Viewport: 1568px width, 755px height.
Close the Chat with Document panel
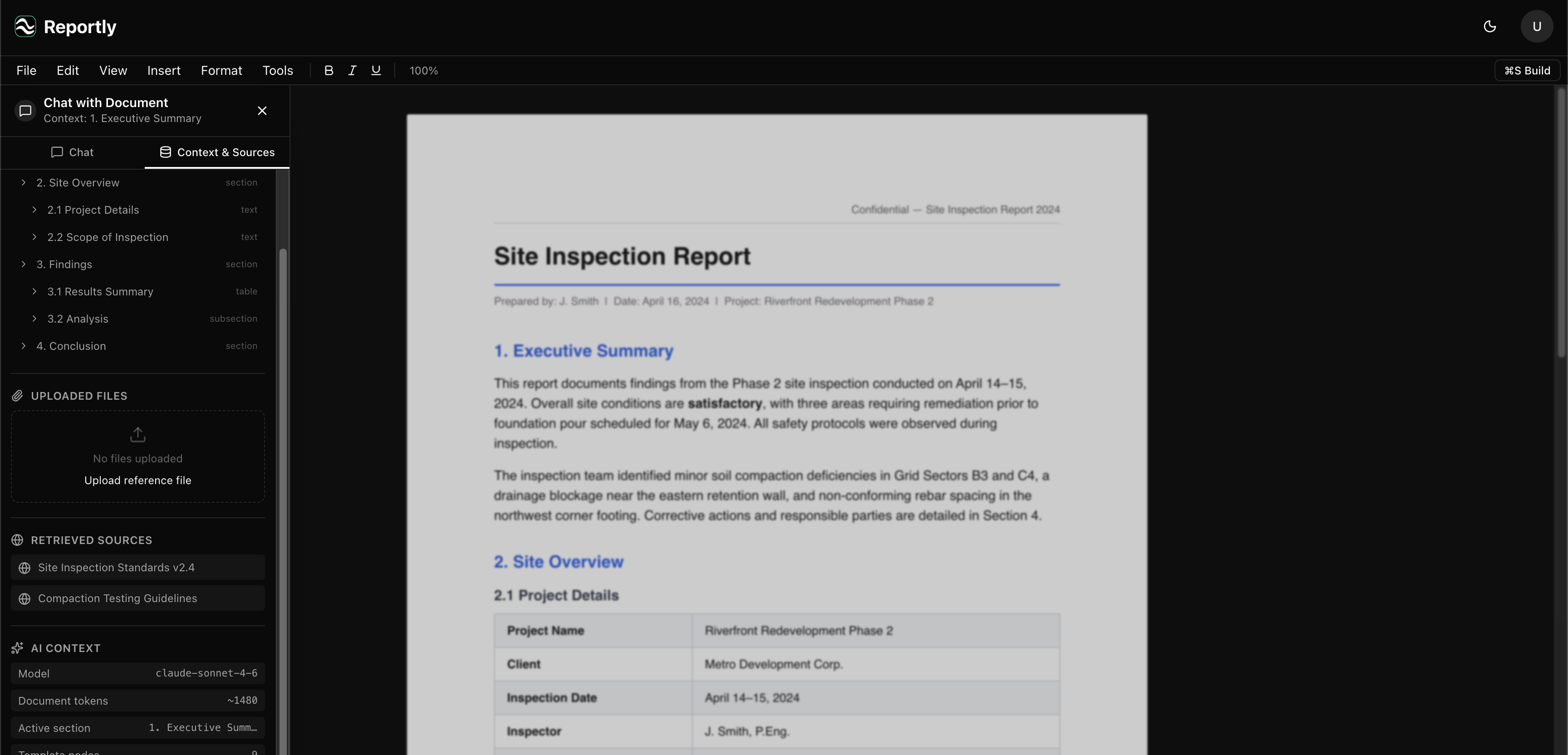pos(262,110)
